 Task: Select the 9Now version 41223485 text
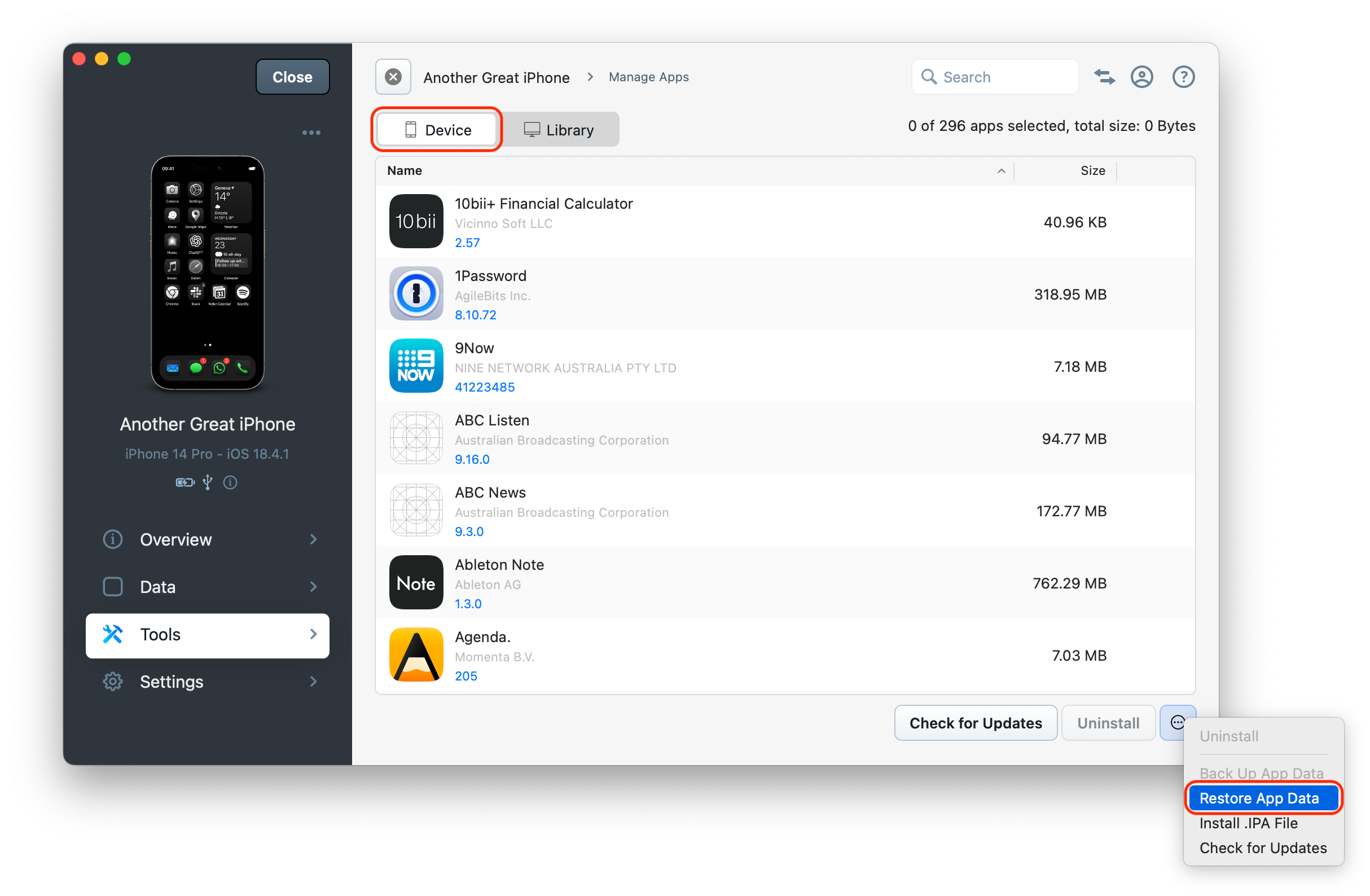pos(485,387)
